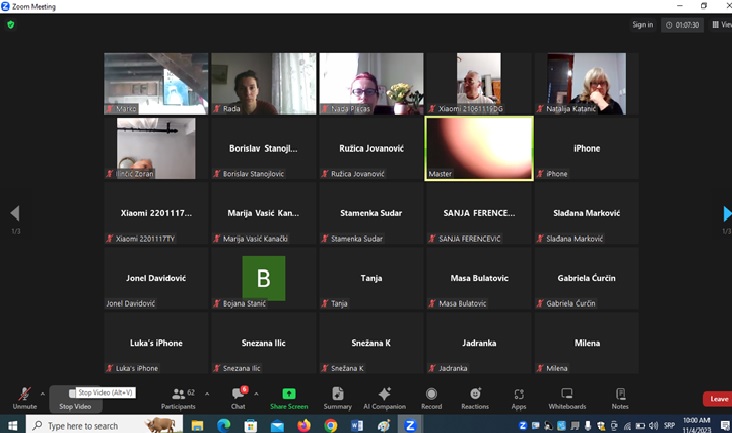
Task: Open meeting Summary
Action: pyautogui.click(x=338, y=398)
